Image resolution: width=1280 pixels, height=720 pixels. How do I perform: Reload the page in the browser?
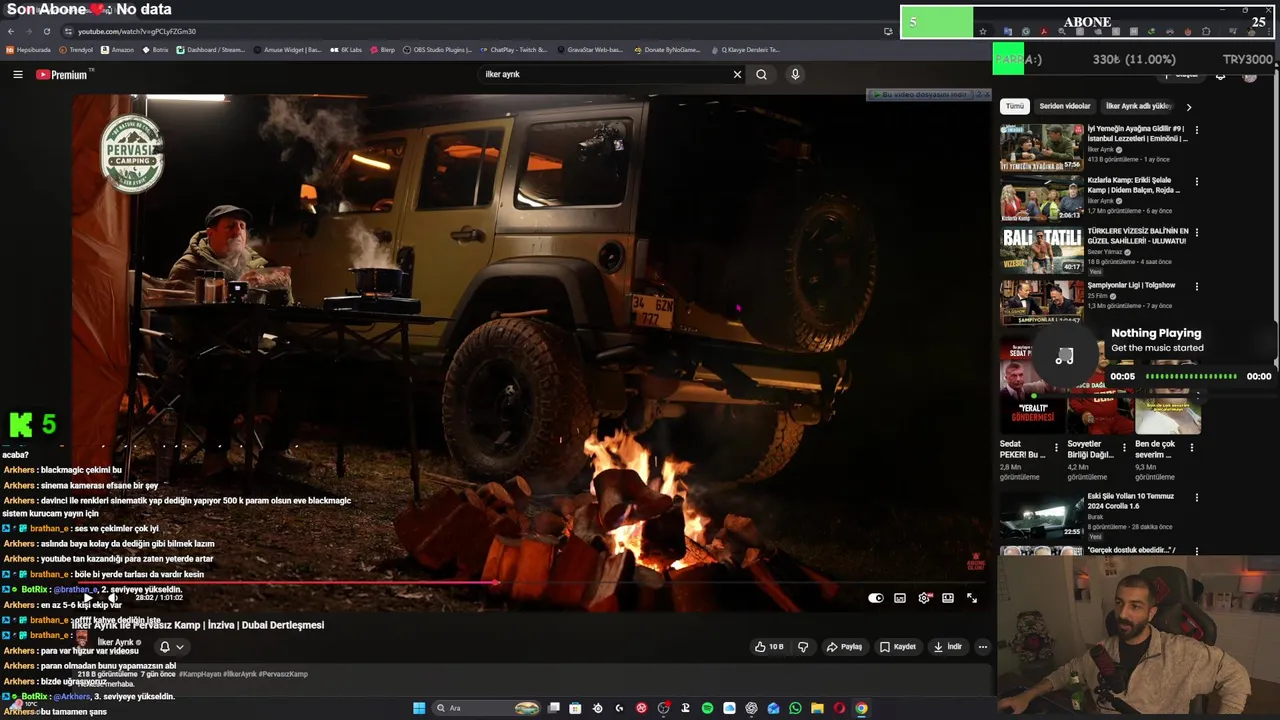click(46, 31)
